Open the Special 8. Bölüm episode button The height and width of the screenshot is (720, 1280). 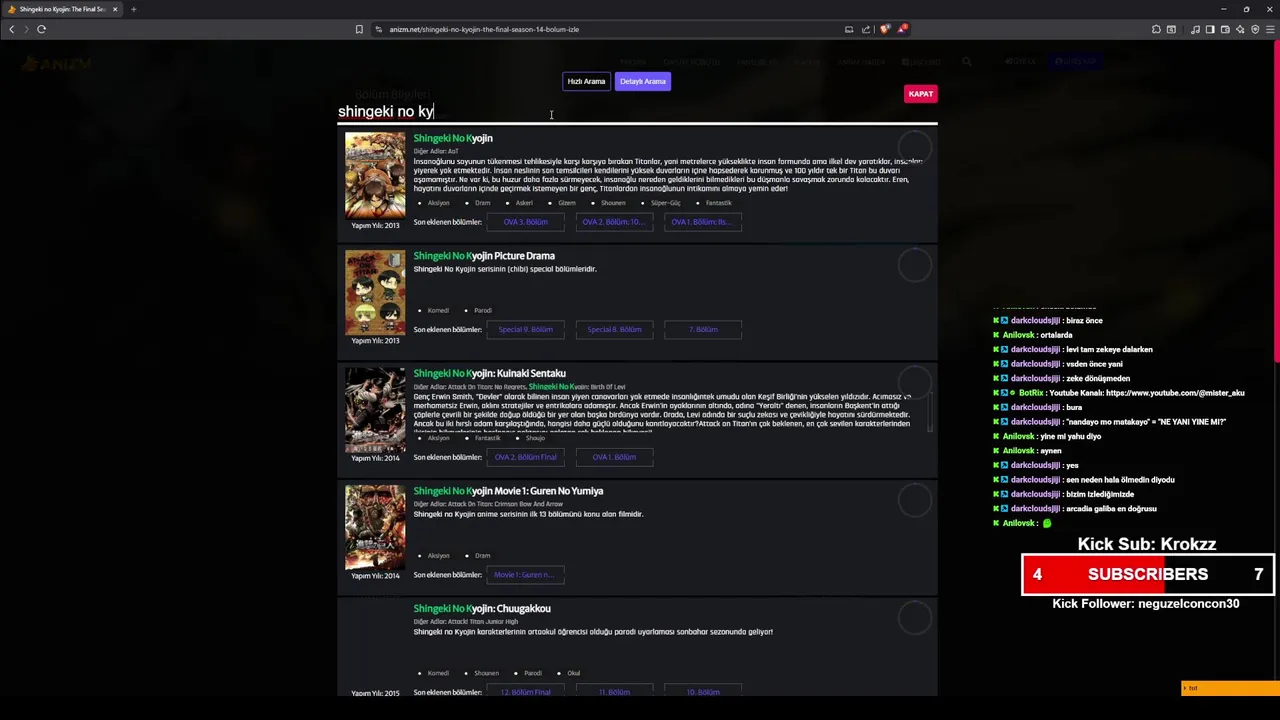coord(614,329)
